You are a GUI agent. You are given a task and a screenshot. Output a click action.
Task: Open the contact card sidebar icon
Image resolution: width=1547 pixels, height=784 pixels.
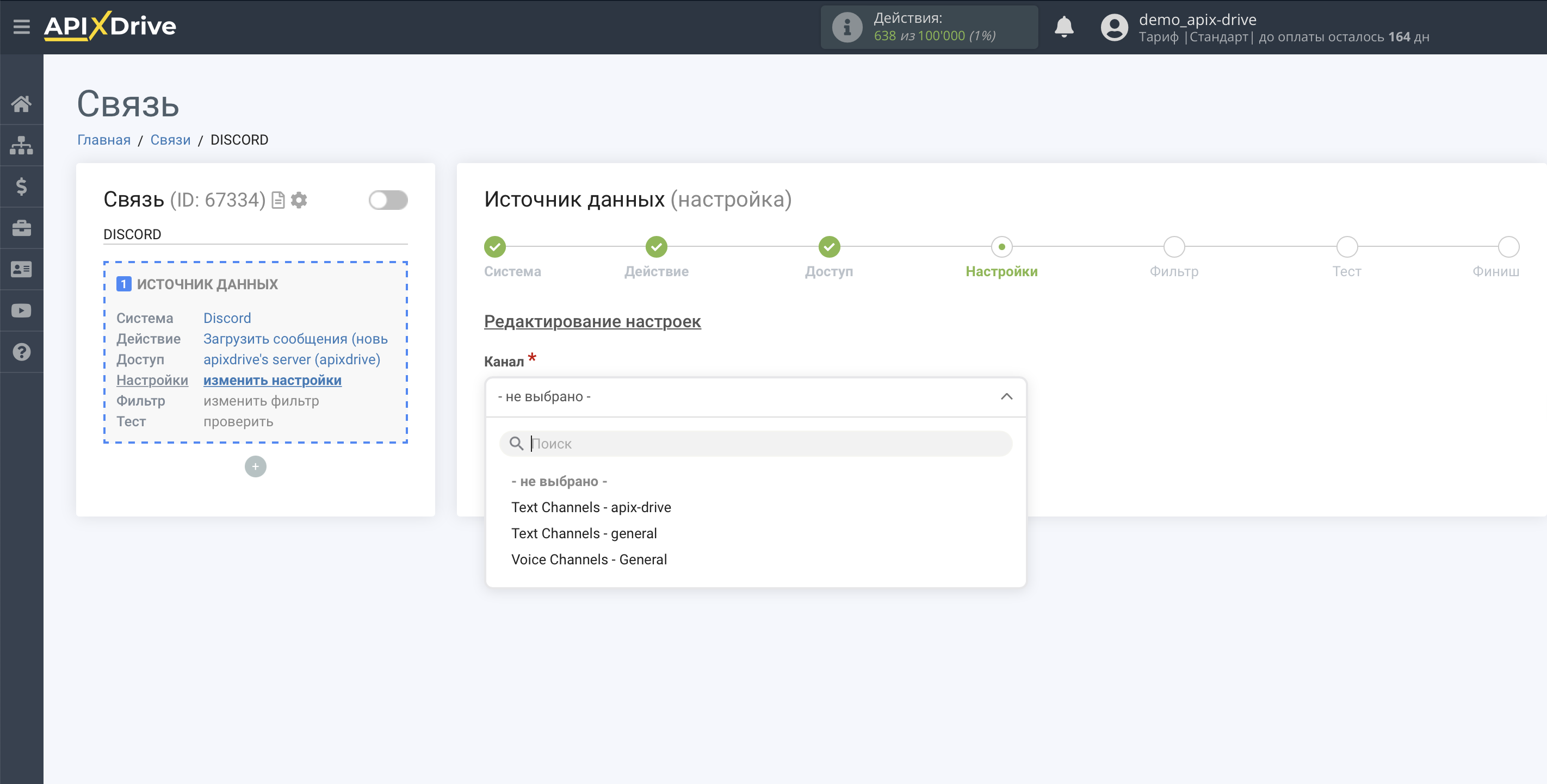pos(22,270)
